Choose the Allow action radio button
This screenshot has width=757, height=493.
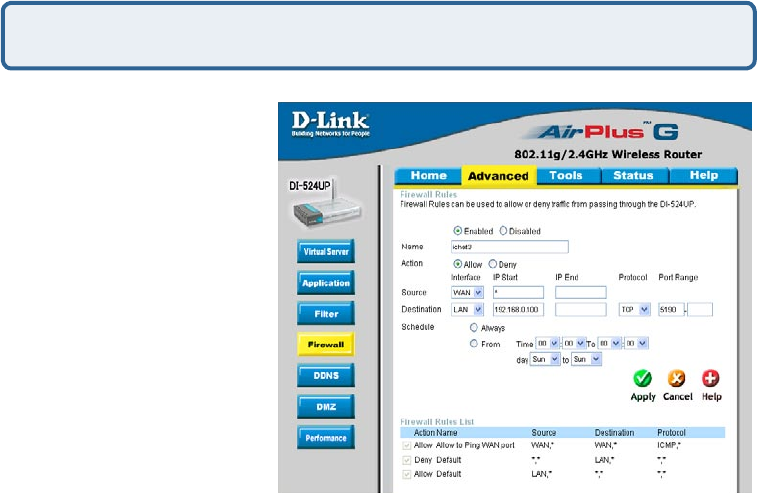click(x=457, y=264)
